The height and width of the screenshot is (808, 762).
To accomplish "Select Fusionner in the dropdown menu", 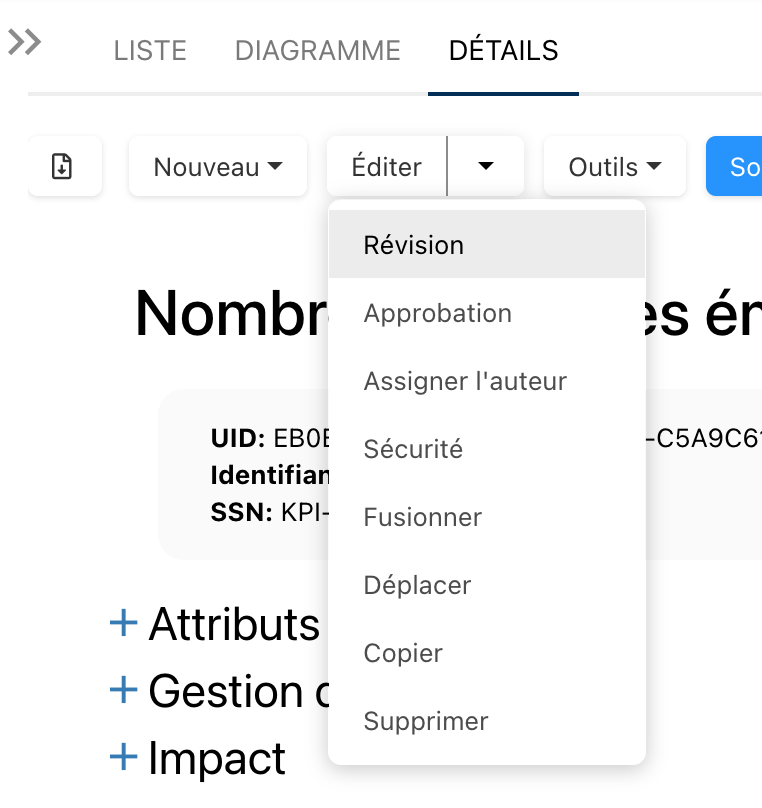I will (x=423, y=517).
